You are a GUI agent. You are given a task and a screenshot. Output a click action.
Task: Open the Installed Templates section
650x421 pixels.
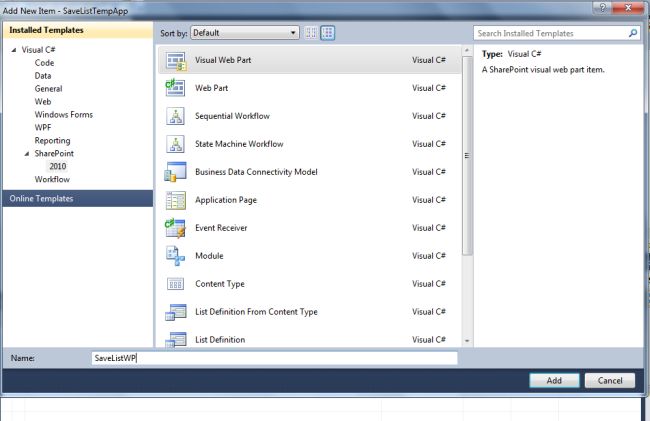pyautogui.click(x=78, y=30)
